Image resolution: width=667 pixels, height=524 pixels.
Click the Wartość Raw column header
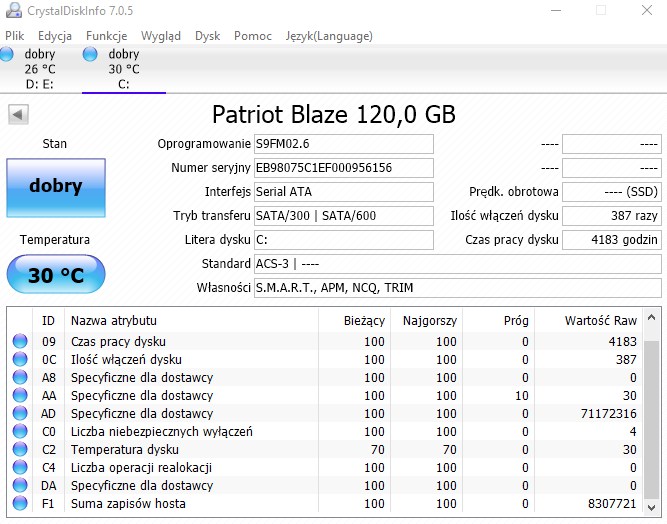589,320
